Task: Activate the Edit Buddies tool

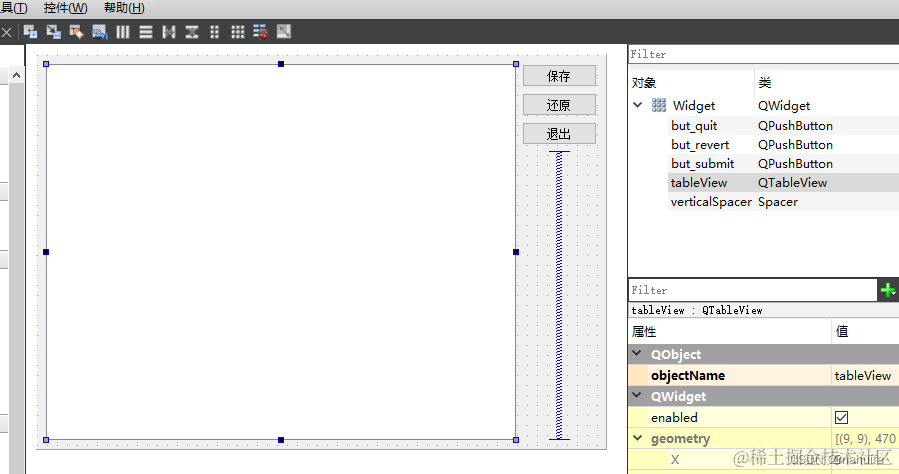Action: coord(76,32)
